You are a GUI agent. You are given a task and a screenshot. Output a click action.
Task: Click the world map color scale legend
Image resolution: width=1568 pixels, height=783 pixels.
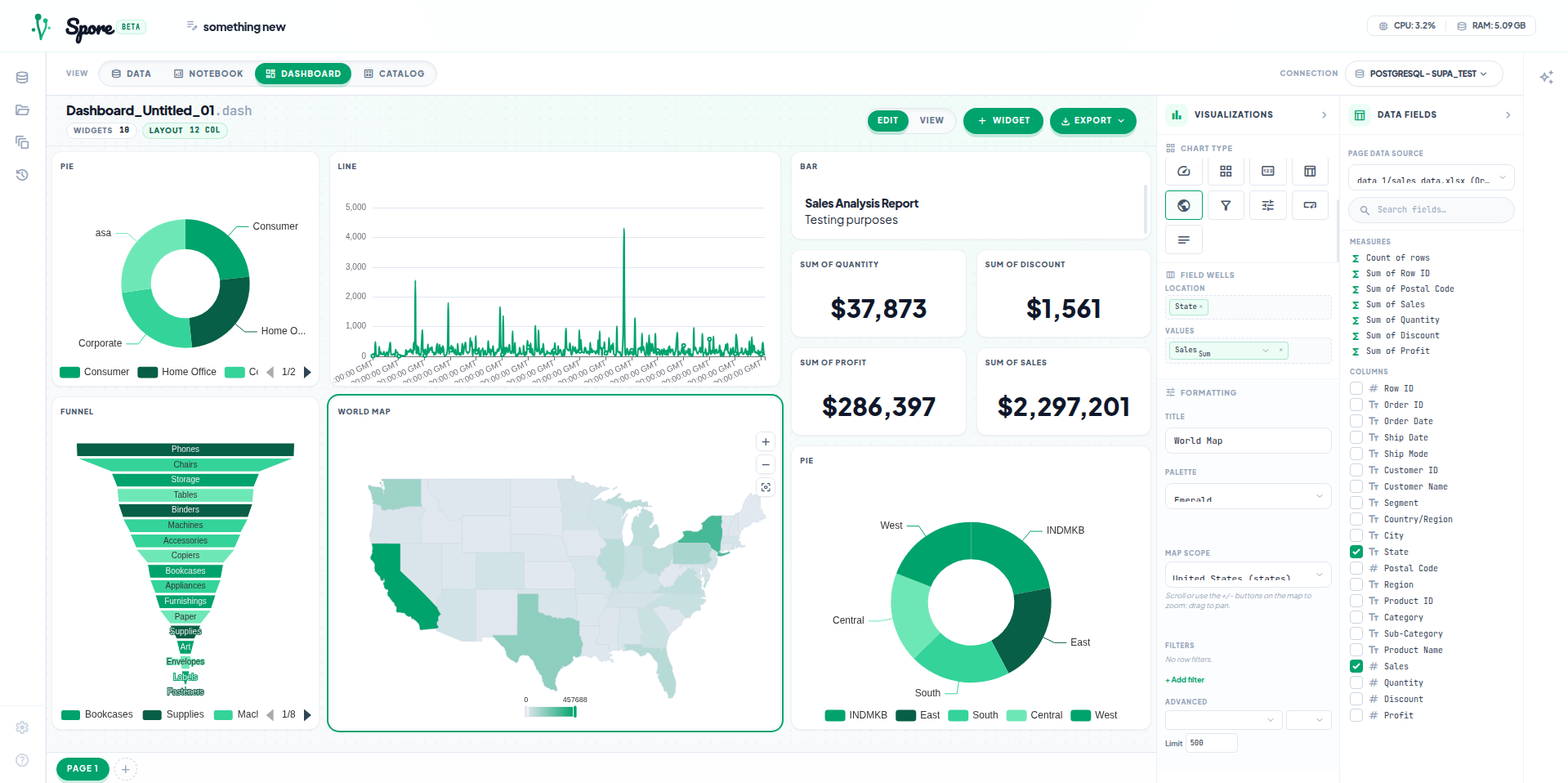[550, 712]
